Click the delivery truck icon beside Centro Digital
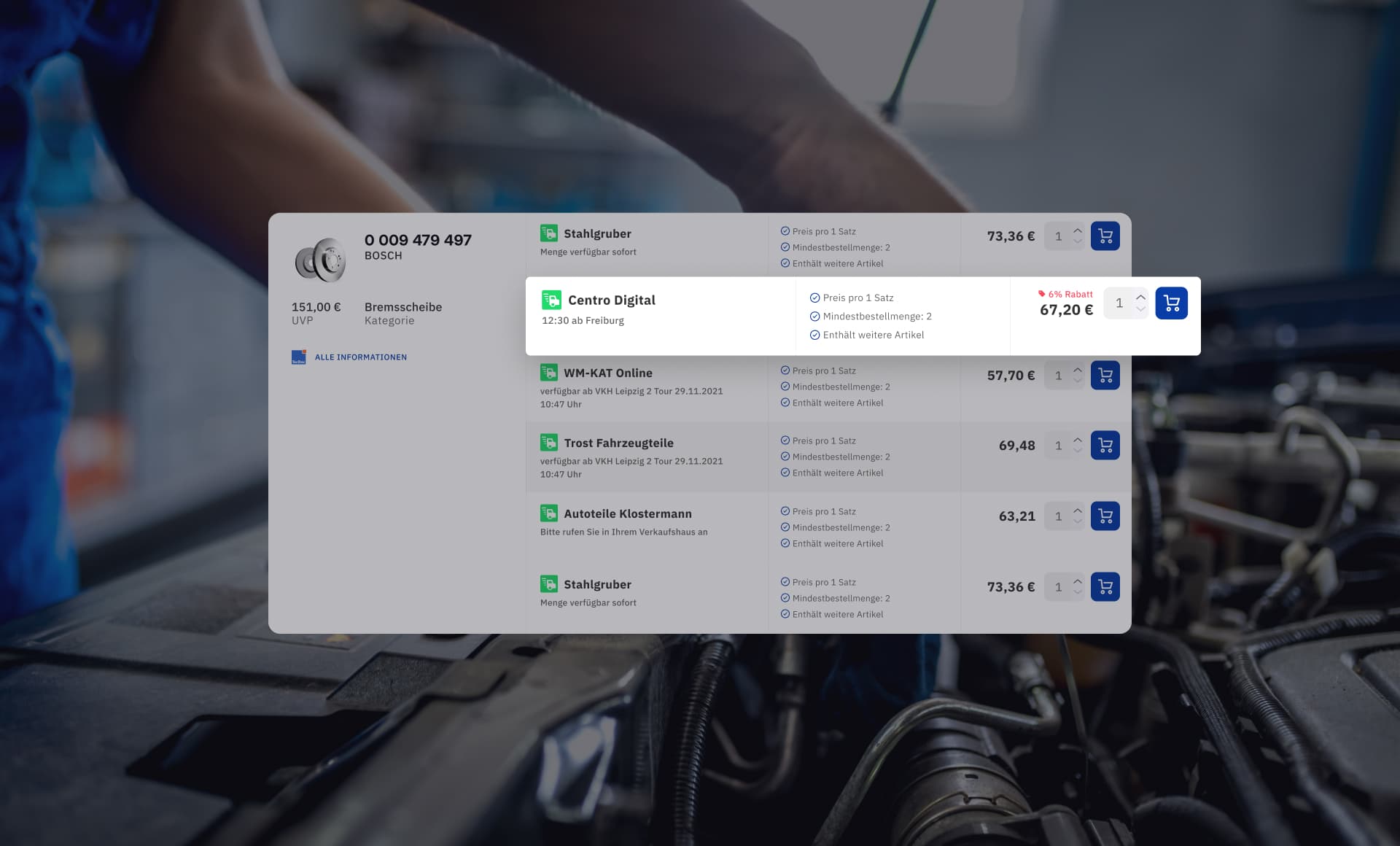This screenshot has height=846, width=1400. pos(551,300)
